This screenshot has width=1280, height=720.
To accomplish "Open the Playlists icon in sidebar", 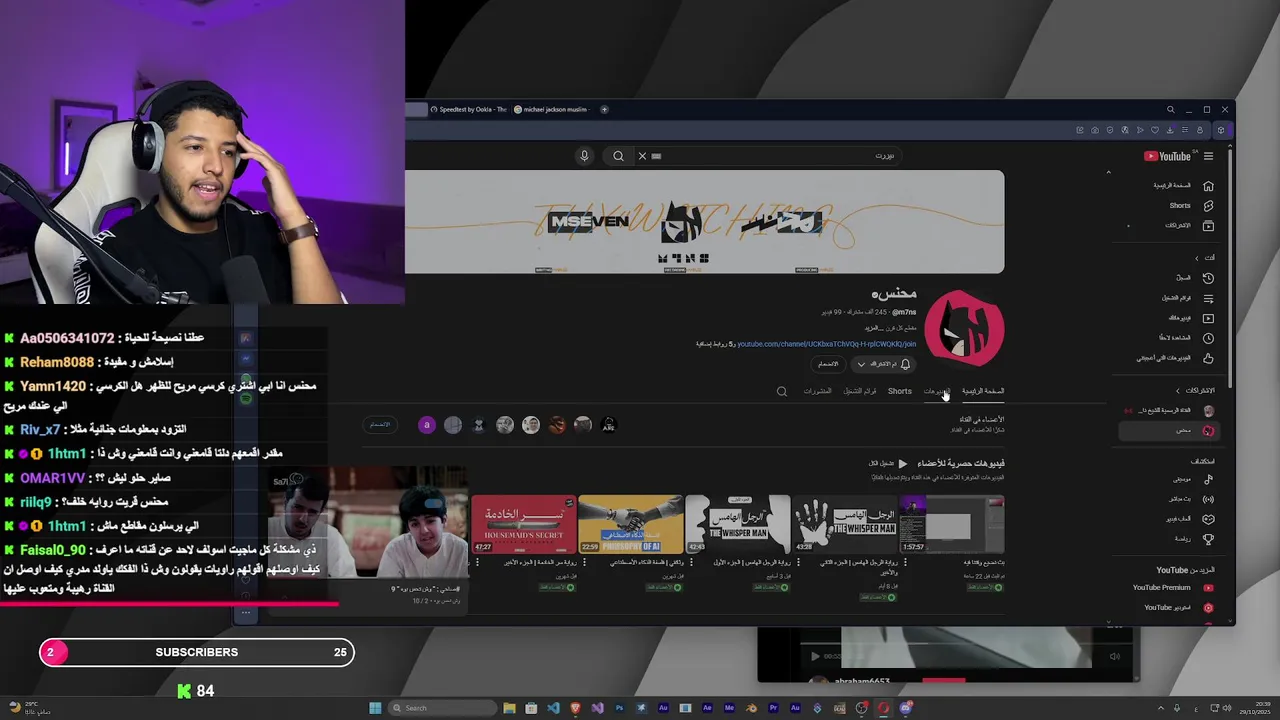I will 1208,298.
